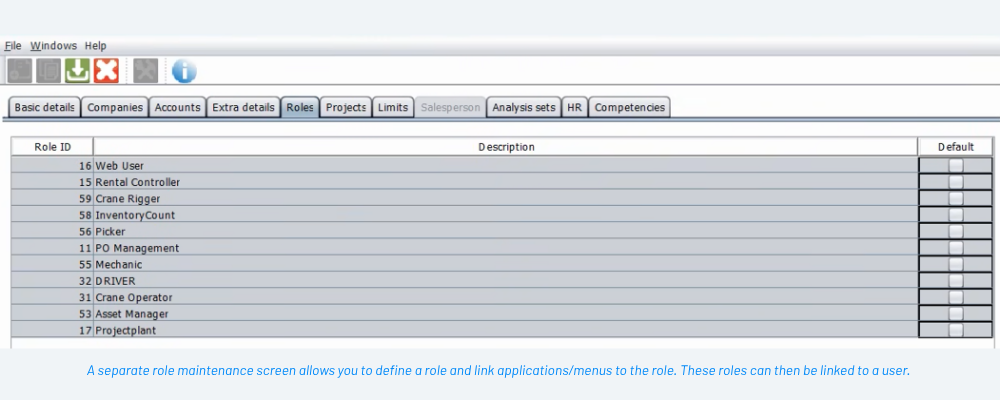Viewport: 1000px width, 400px height.
Task: Click the greyed-out tools wrench icon
Action: 146,71
